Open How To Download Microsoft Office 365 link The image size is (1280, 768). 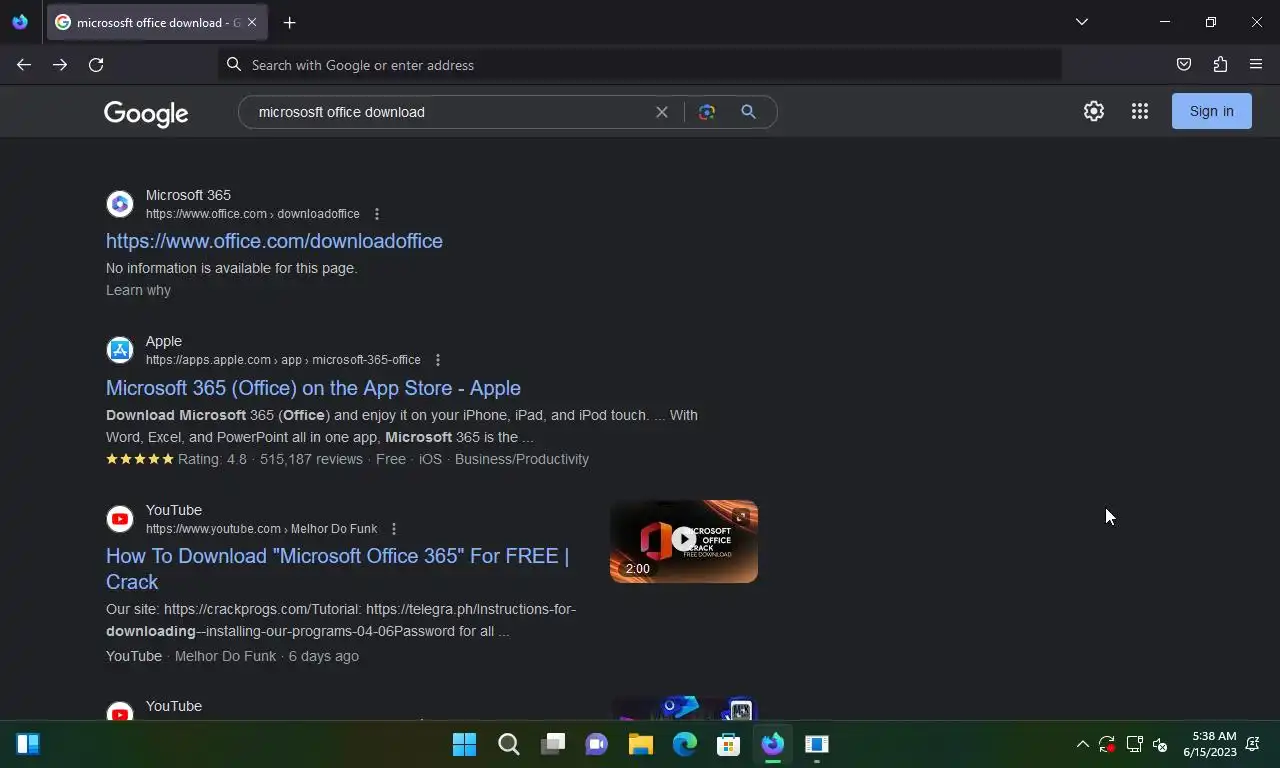(x=338, y=569)
